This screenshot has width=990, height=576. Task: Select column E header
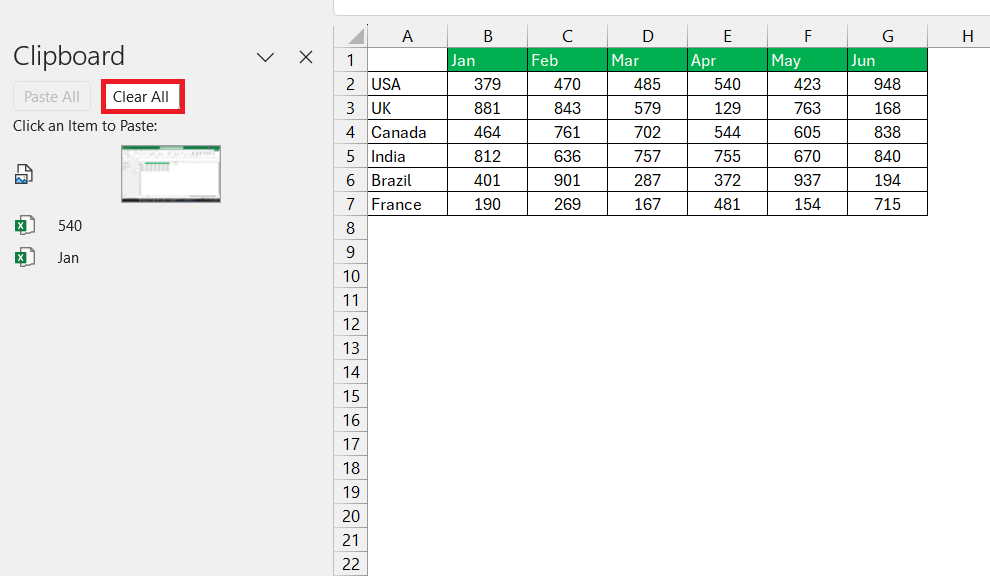coord(727,36)
